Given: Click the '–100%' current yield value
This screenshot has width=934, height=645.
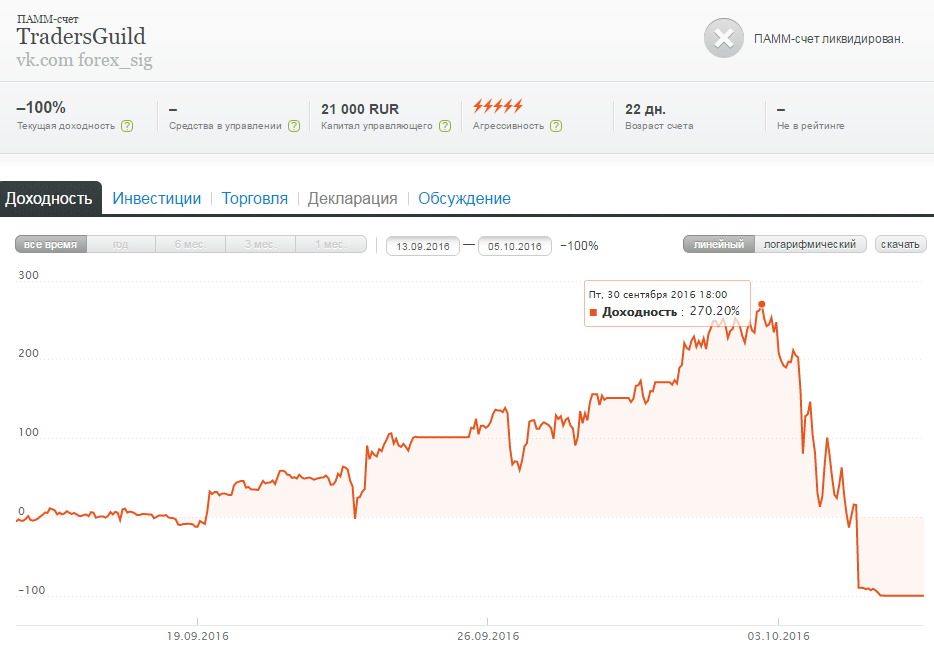Looking at the screenshot, I should click(41, 107).
